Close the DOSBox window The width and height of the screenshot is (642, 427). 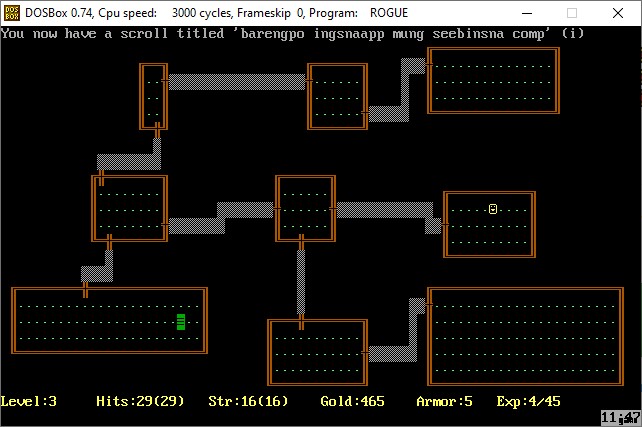tap(618, 13)
